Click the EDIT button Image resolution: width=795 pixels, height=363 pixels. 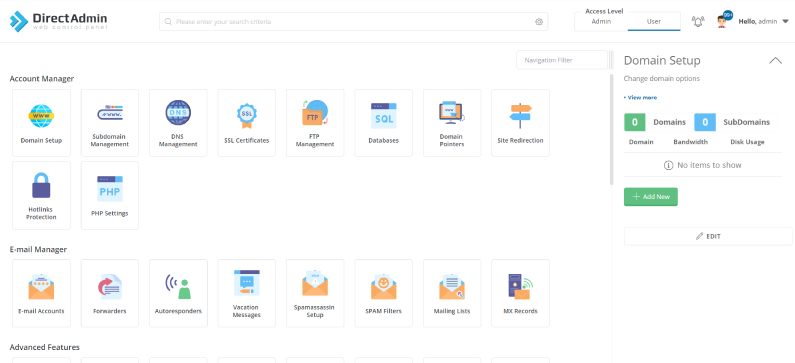708,236
